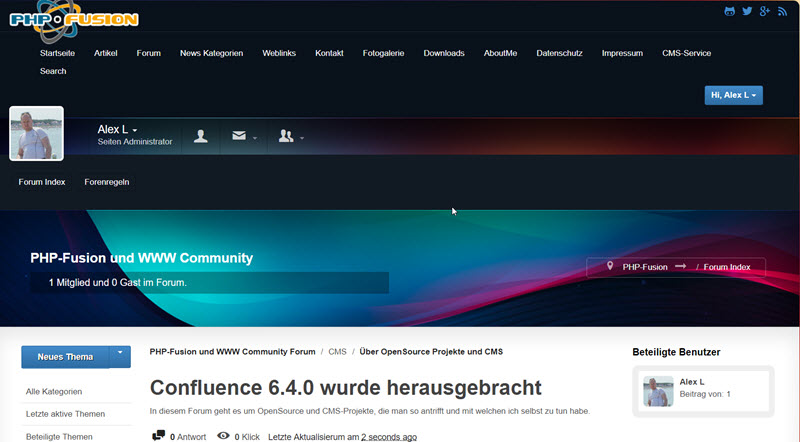
Task: Open the CMS-Service page
Action: click(686, 53)
